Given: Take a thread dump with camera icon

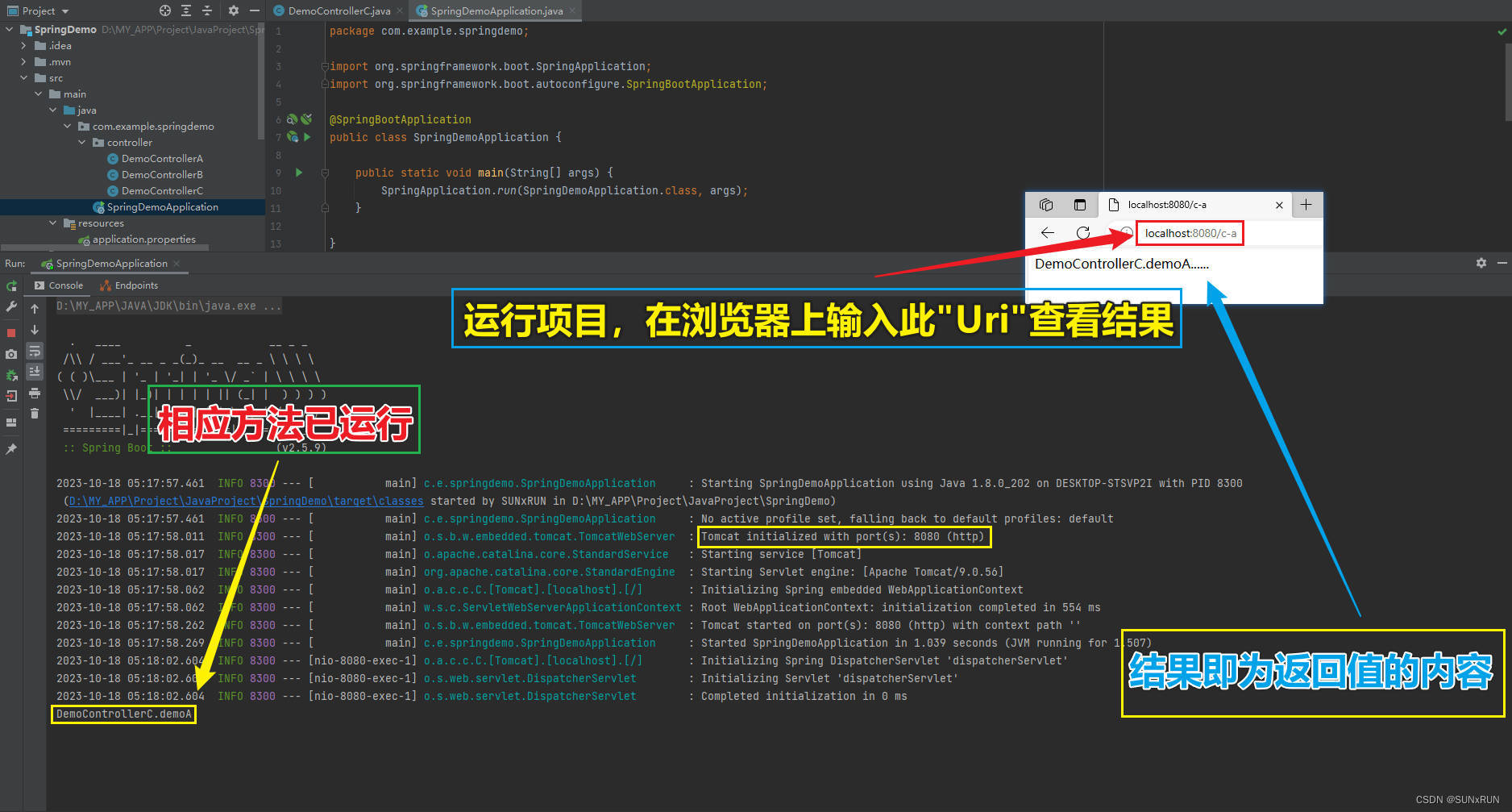Looking at the screenshot, I should 11,354.
